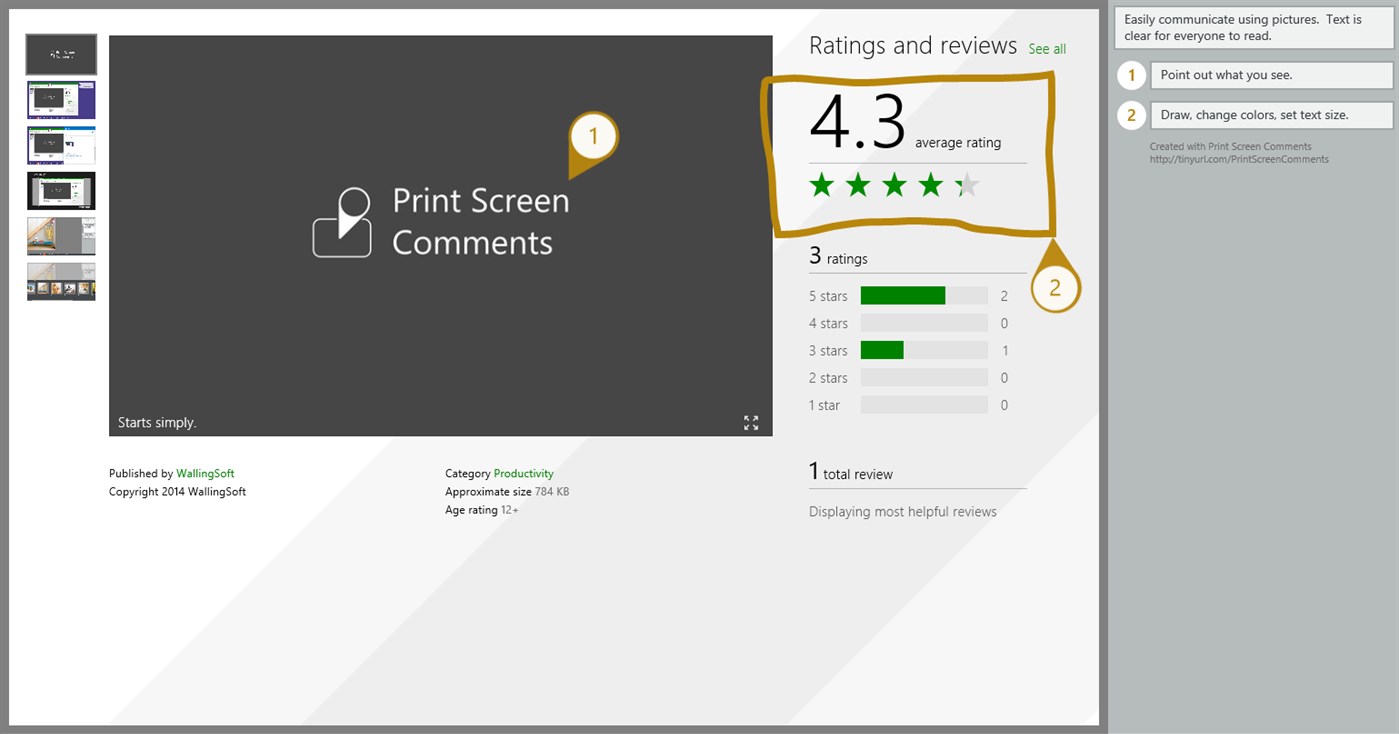This screenshot has width=1399, height=734.
Task: Follow the See all reviews link
Action: pos(1047,49)
